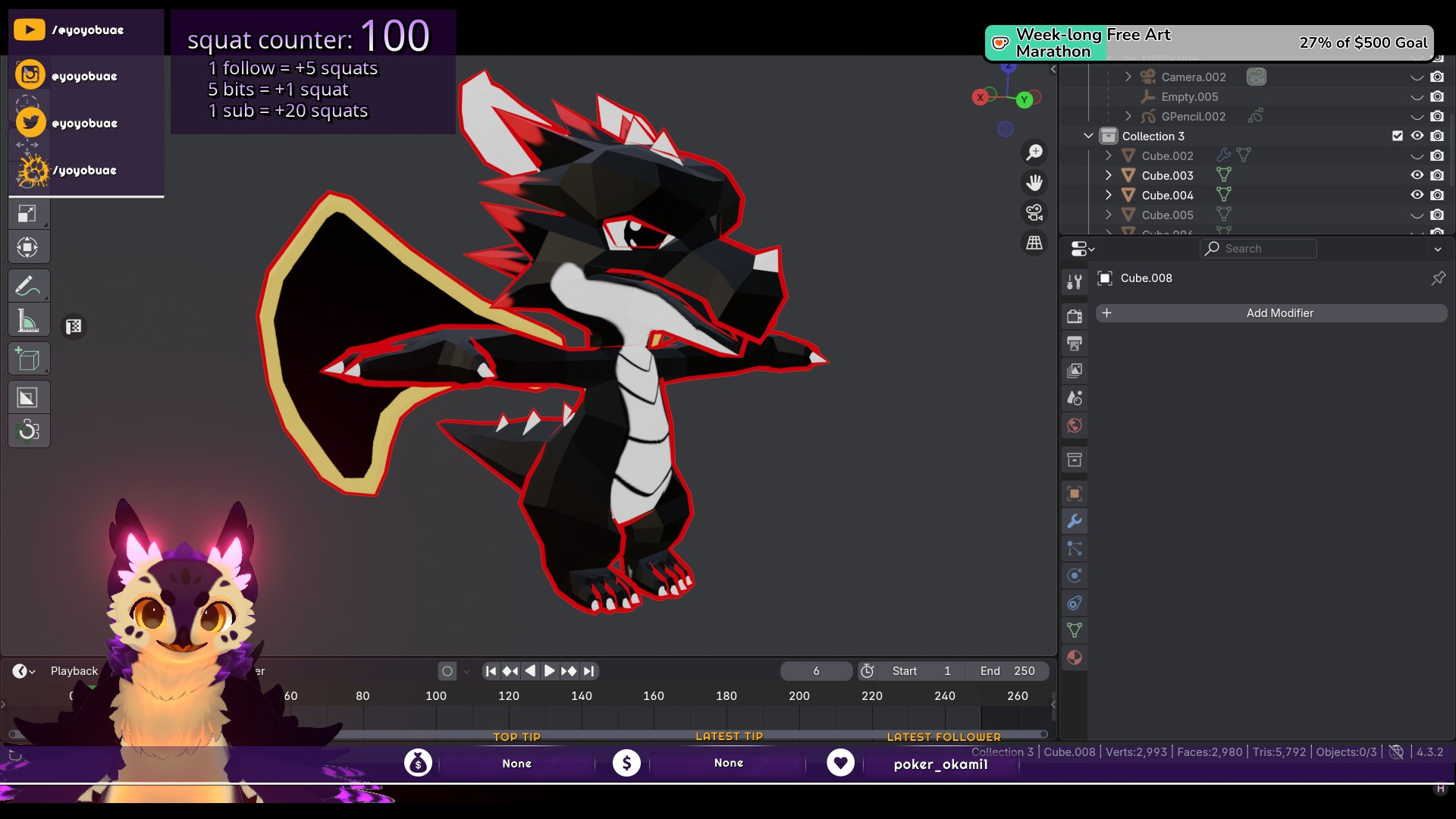Click the blue wrench modifier icon on Cube.002

pyautogui.click(x=1223, y=155)
